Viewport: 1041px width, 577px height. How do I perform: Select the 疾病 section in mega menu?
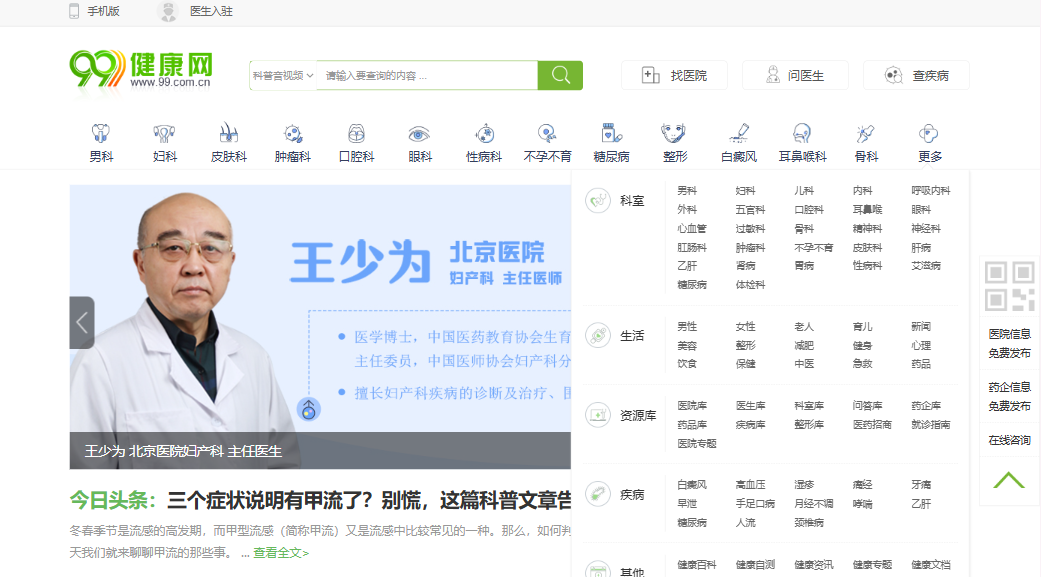tap(597, 493)
